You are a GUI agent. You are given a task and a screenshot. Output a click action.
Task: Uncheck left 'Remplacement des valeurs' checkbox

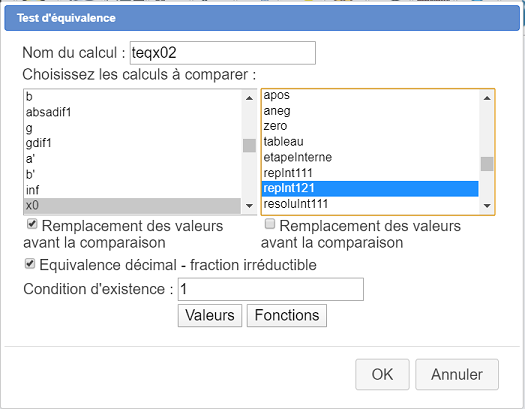point(32,224)
